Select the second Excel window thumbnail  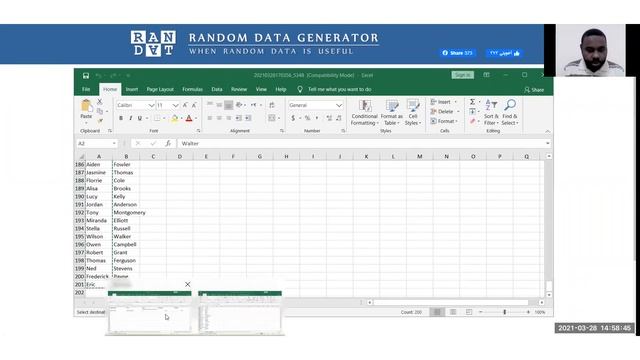click(240, 312)
